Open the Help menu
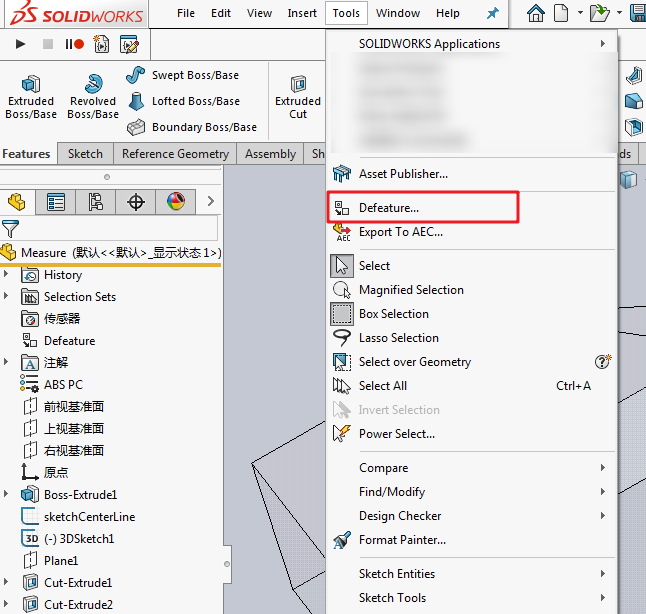Screen dimensions: 646x614 [448, 13]
